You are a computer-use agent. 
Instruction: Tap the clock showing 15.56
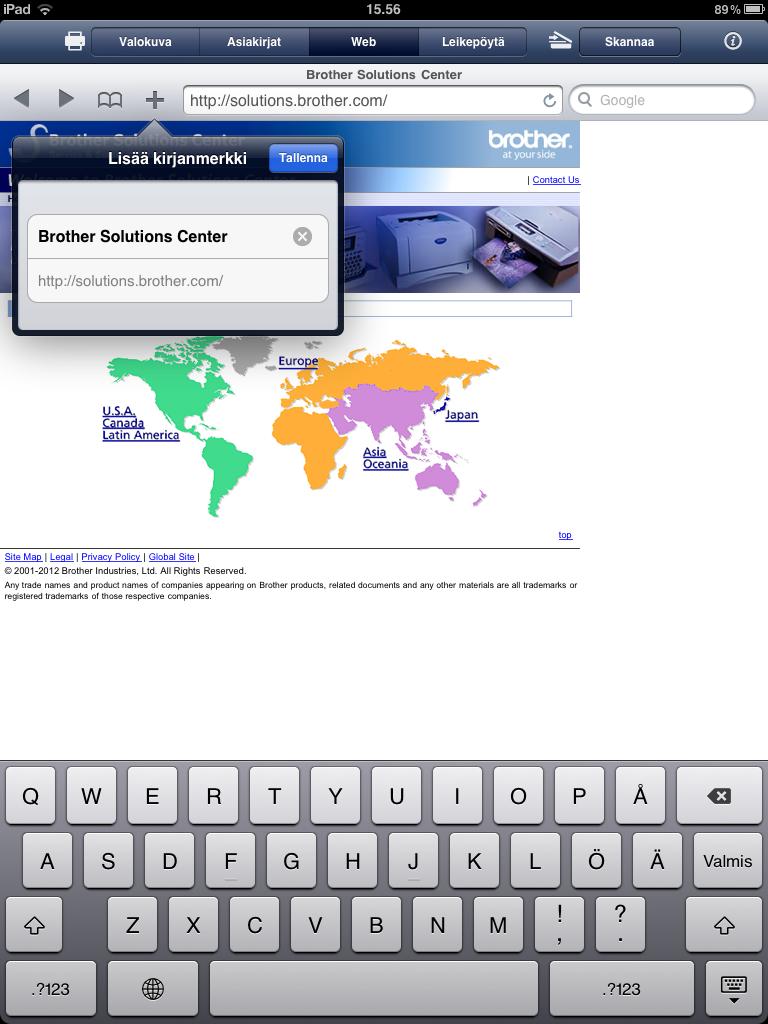383,9
